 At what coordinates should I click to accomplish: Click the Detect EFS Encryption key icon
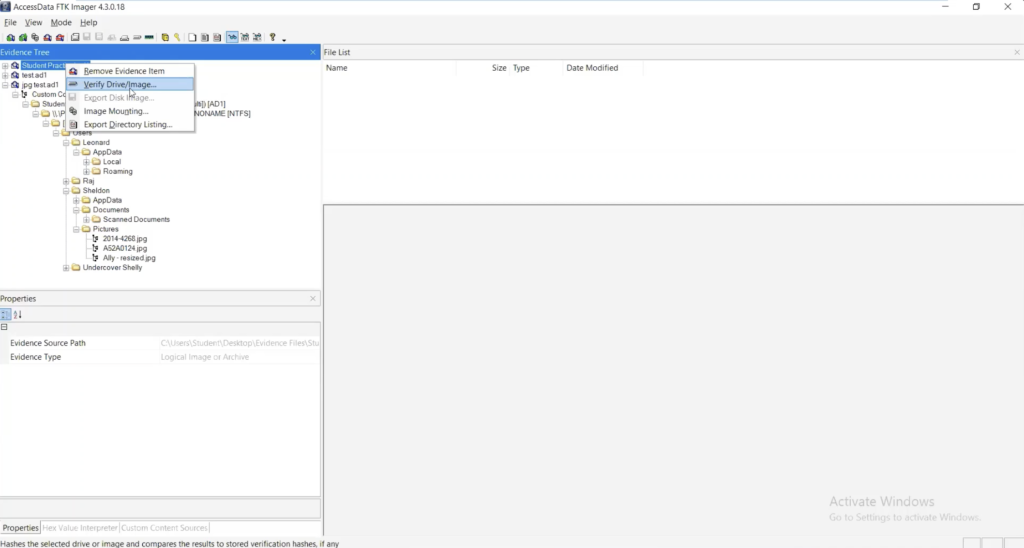pyautogui.click(x=177, y=37)
